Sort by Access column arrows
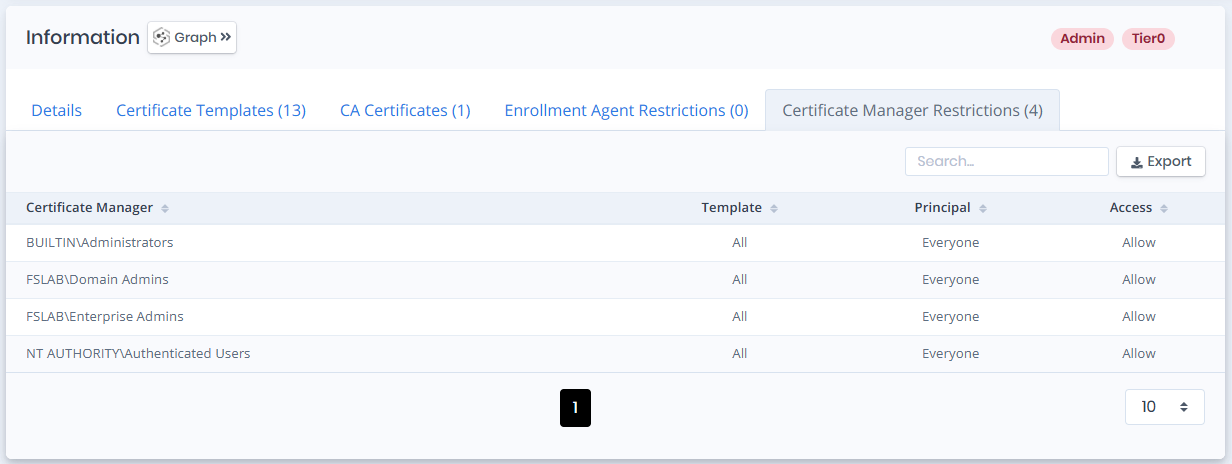The width and height of the screenshot is (1232, 464). pyautogui.click(x=1164, y=209)
